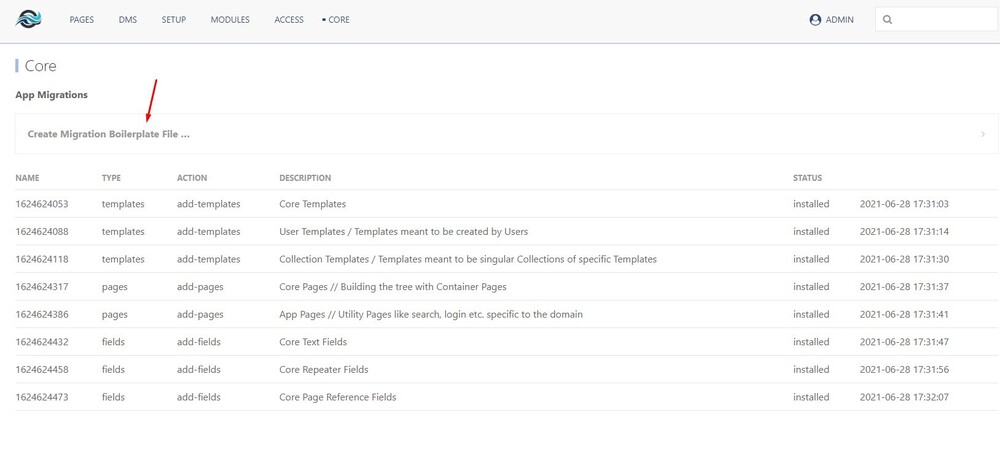
Task: Select the Core menu item
Action: (338, 19)
